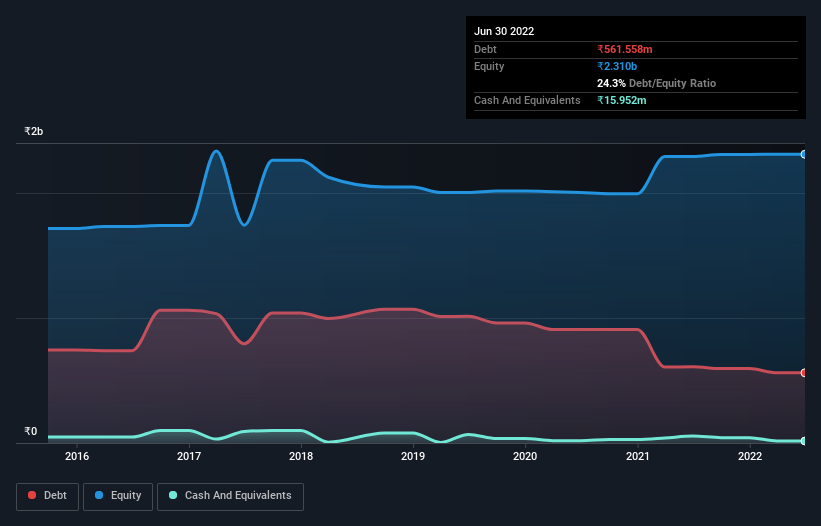Click the red Debt legend dot
821x526 pixels.
[32, 495]
